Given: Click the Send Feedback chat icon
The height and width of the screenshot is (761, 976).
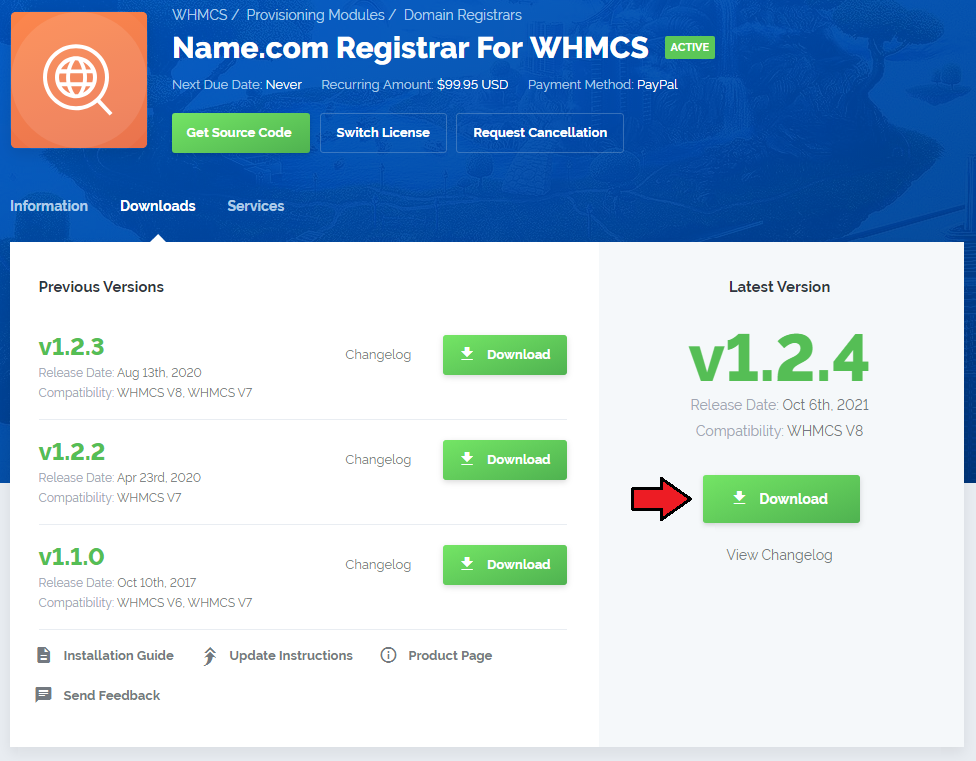Looking at the screenshot, I should click(44, 695).
